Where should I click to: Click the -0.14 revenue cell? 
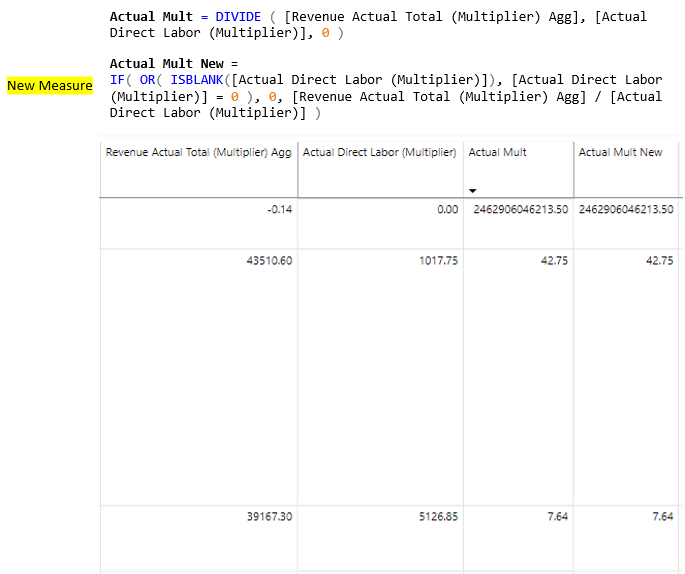(280, 210)
